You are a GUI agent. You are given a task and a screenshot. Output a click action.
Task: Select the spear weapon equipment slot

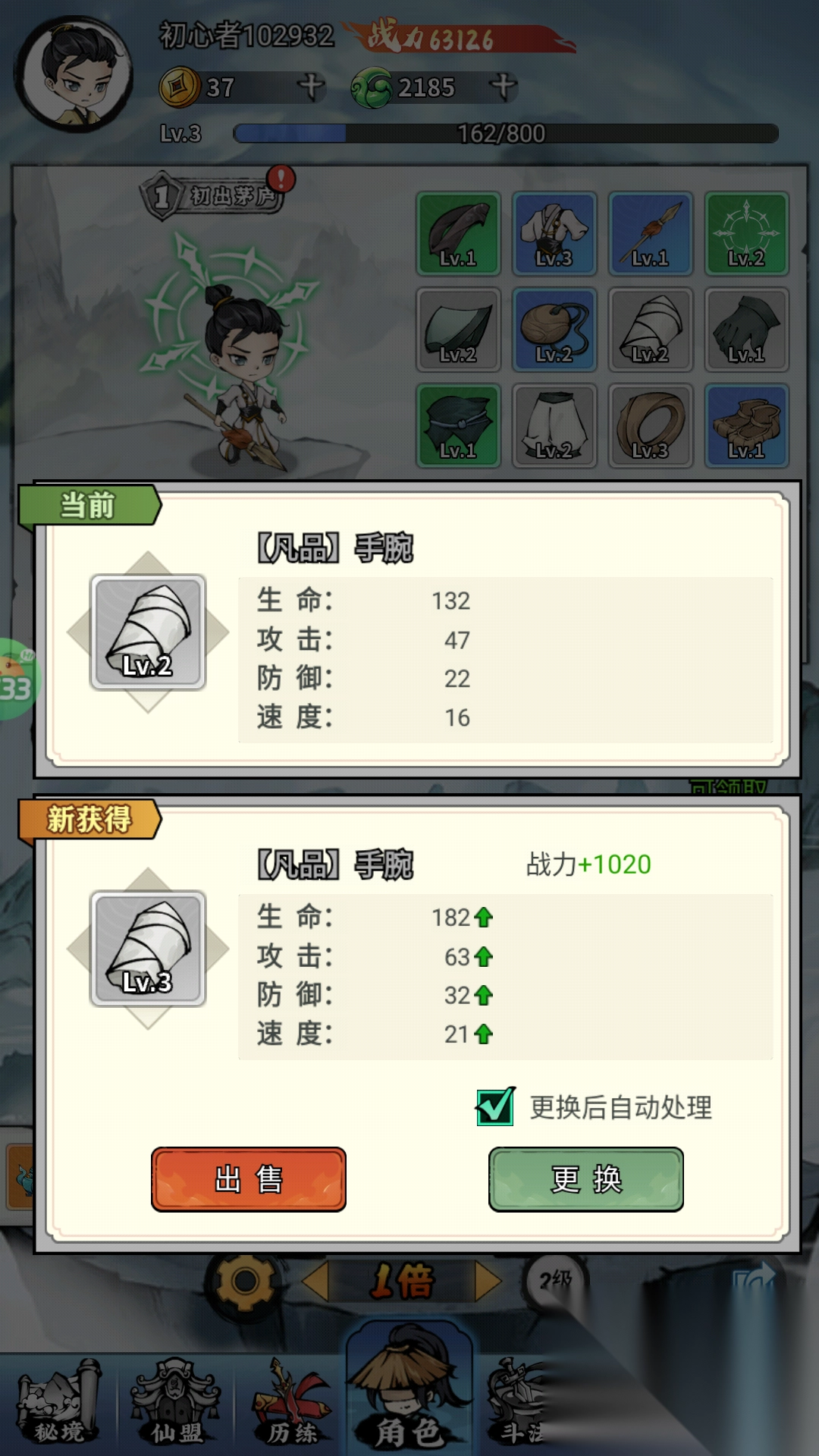tap(650, 234)
